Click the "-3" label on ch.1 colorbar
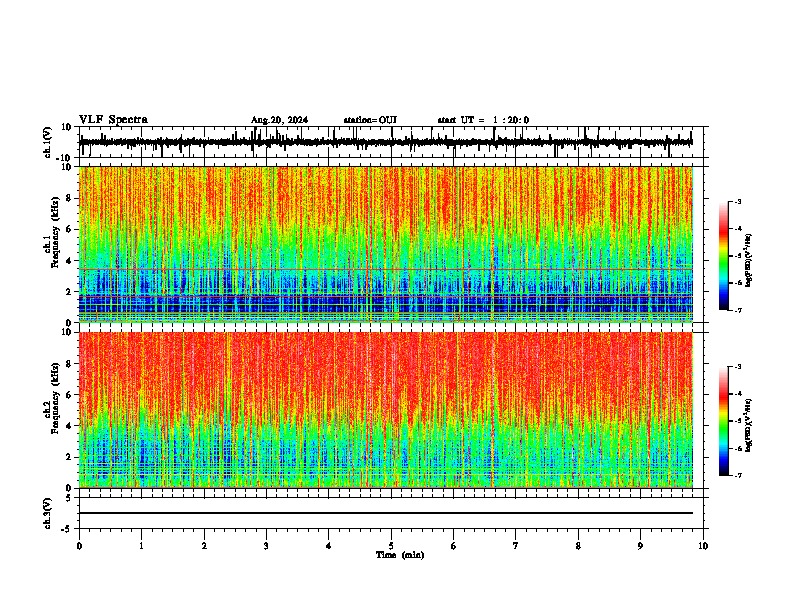Screen dimensions: 792x612 click(x=737, y=201)
